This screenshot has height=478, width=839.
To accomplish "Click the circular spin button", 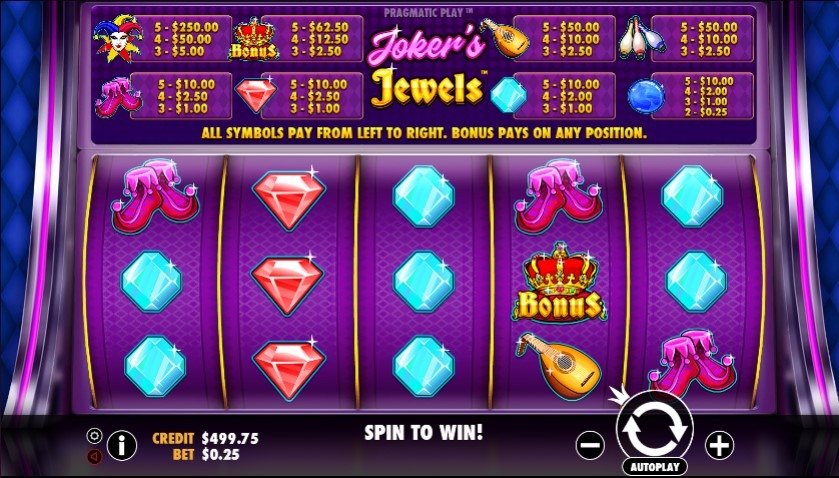I will coord(654,430).
